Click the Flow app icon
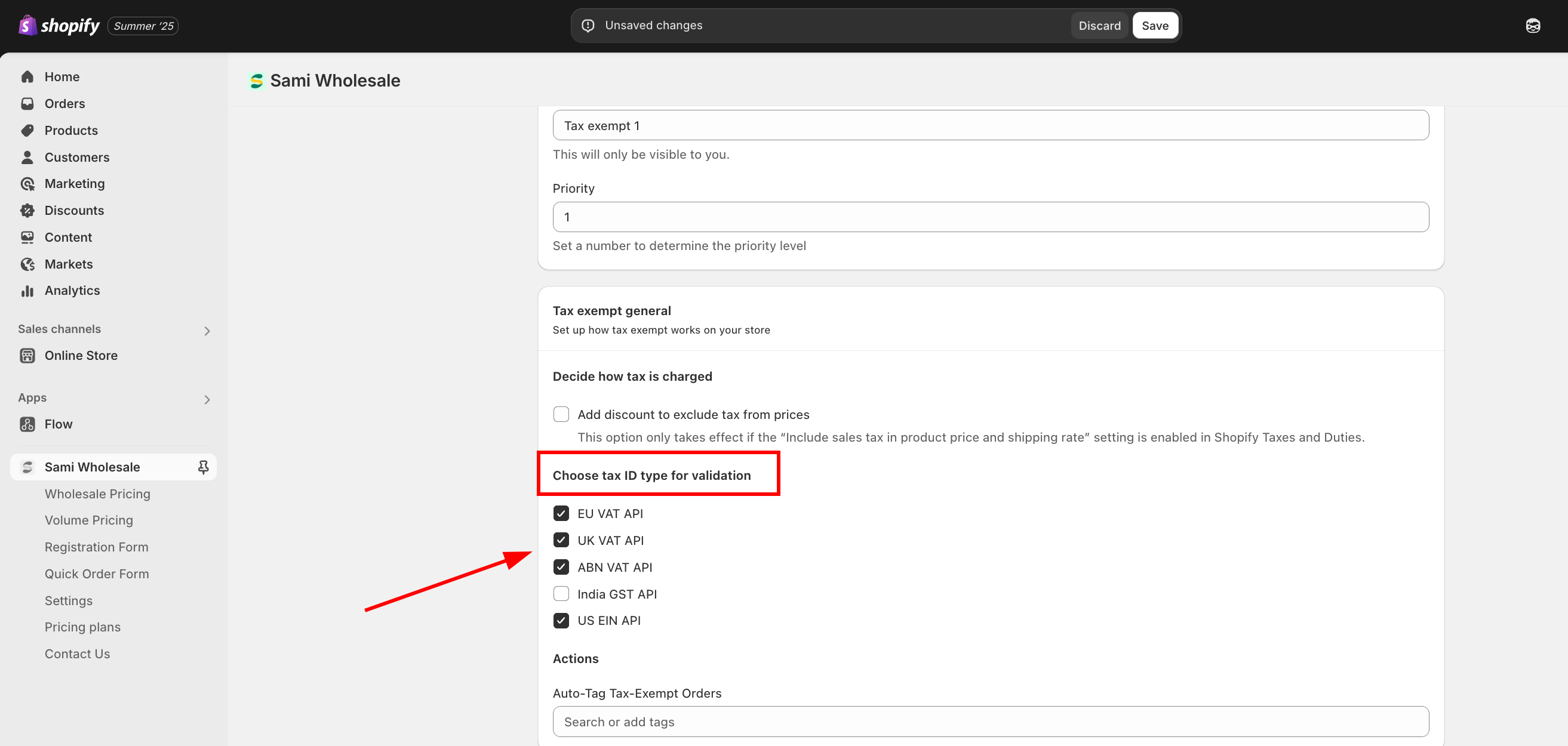 point(27,424)
